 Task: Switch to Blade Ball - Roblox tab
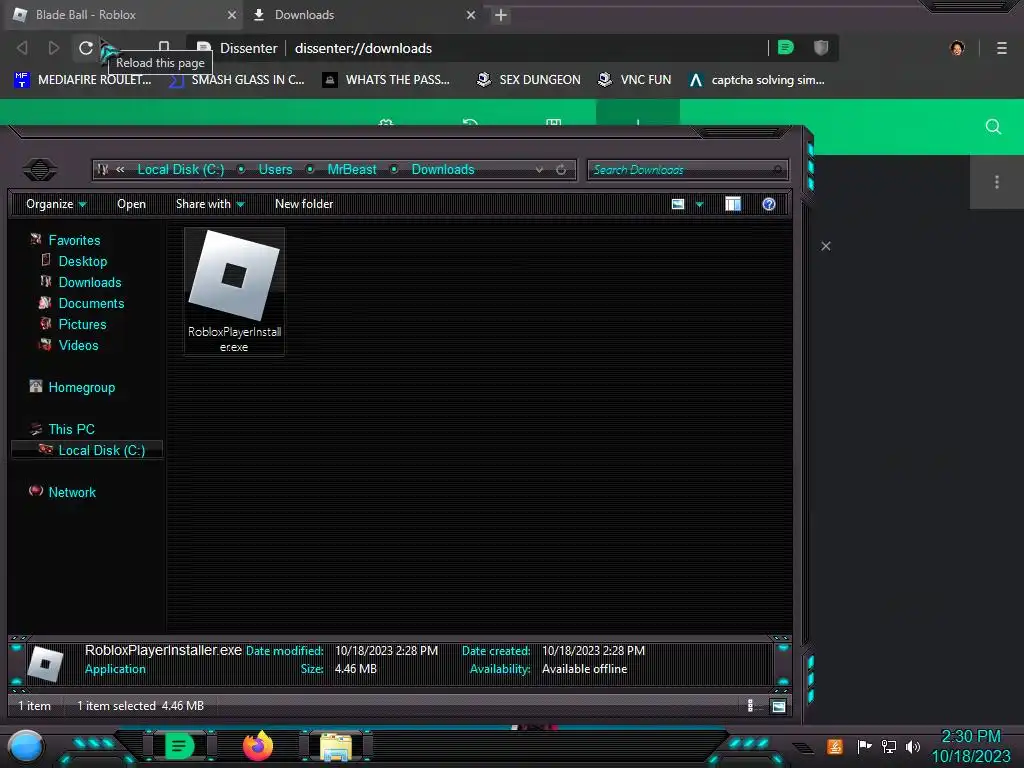(x=121, y=15)
